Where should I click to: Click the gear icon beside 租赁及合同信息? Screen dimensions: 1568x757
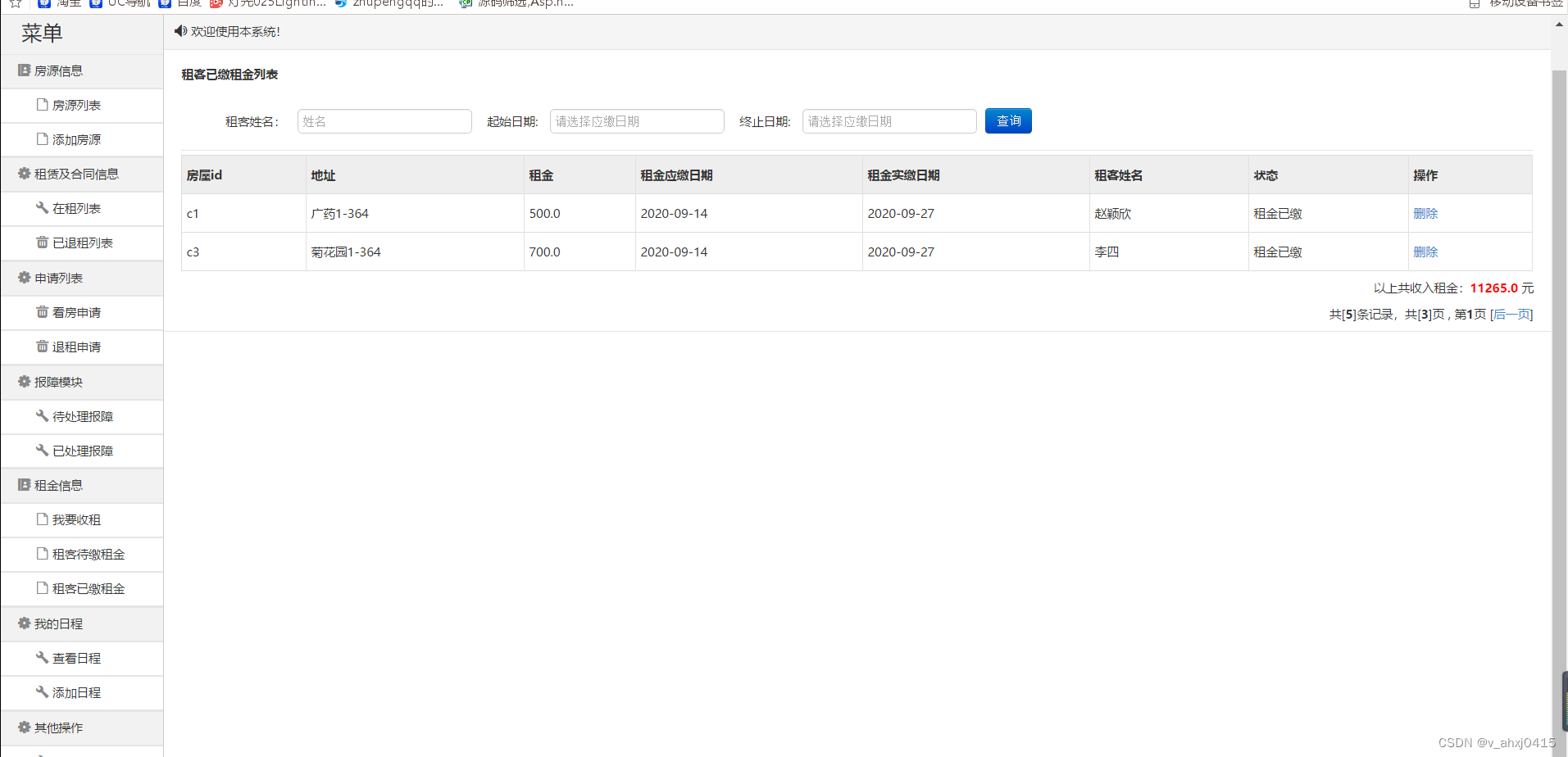point(24,174)
